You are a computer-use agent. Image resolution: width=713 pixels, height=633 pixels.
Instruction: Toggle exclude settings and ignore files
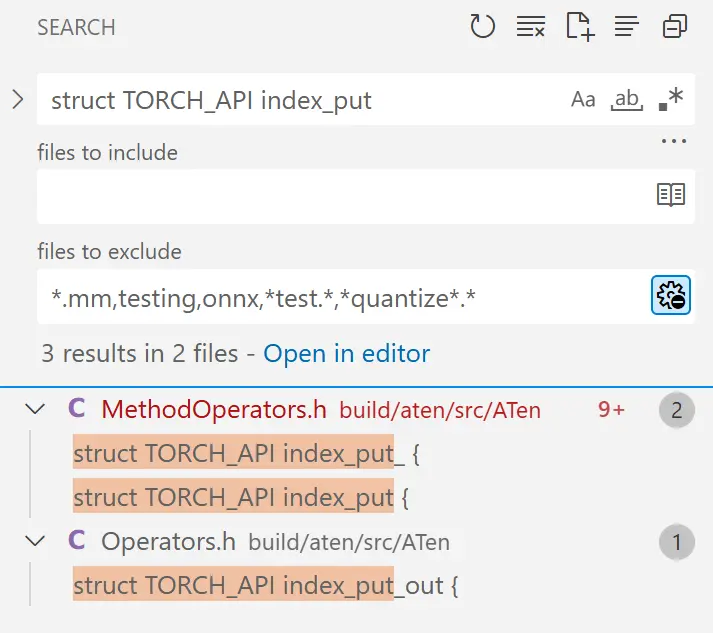pyautogui.click(x=670, y=296)
